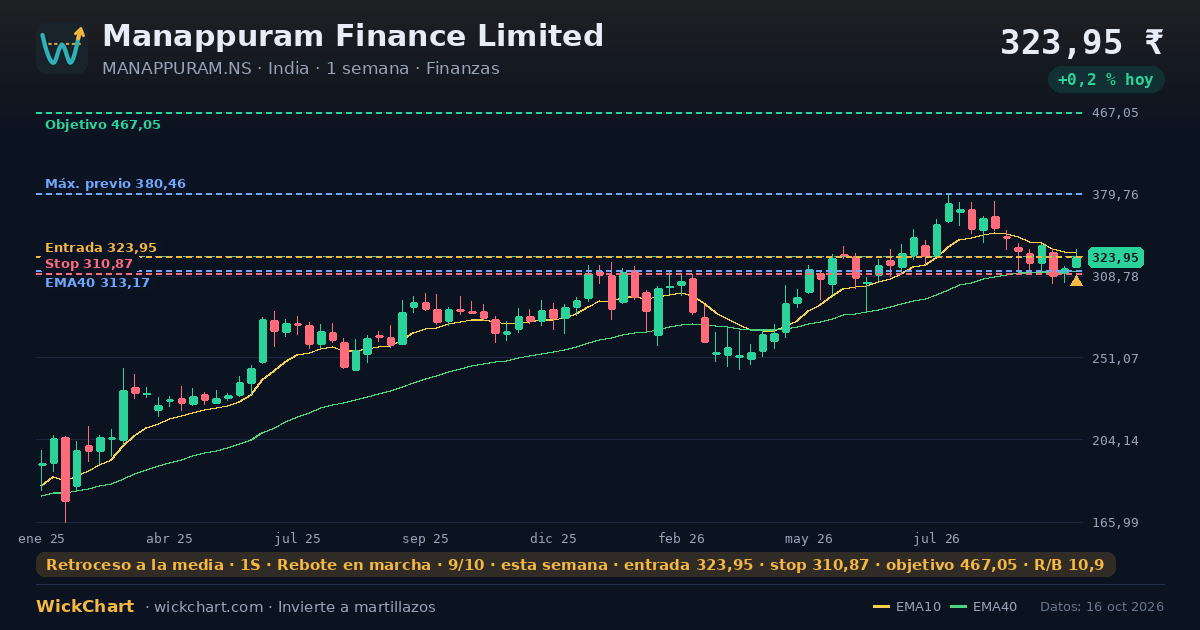
Task: Click the +0,2 % hoy badge
Action: tap(1105, 80)
